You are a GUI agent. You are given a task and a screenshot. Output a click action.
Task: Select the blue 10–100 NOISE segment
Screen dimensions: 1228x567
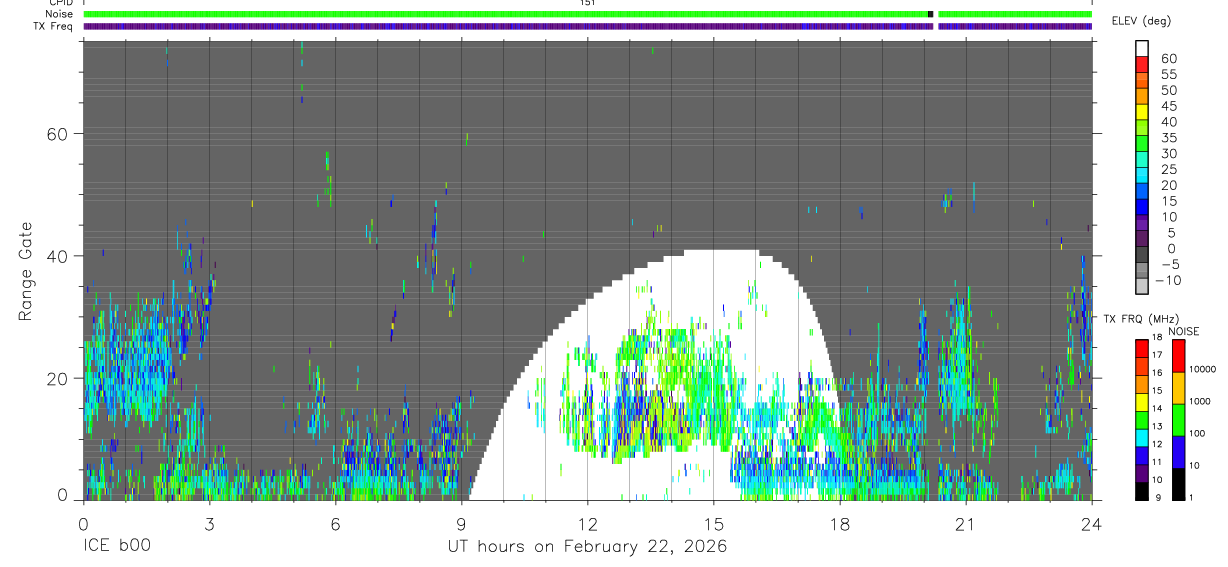tap(1178, 452)
